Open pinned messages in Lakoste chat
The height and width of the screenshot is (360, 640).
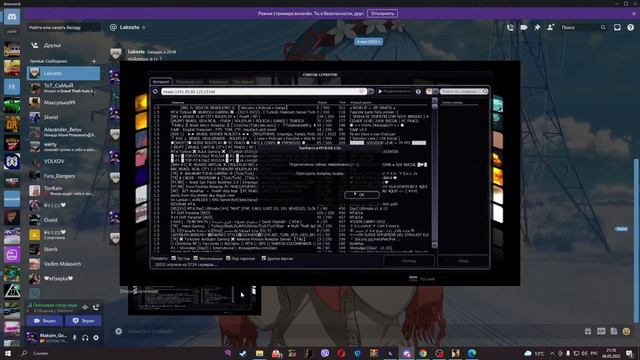pyautogui.click(x=537, y=27)
